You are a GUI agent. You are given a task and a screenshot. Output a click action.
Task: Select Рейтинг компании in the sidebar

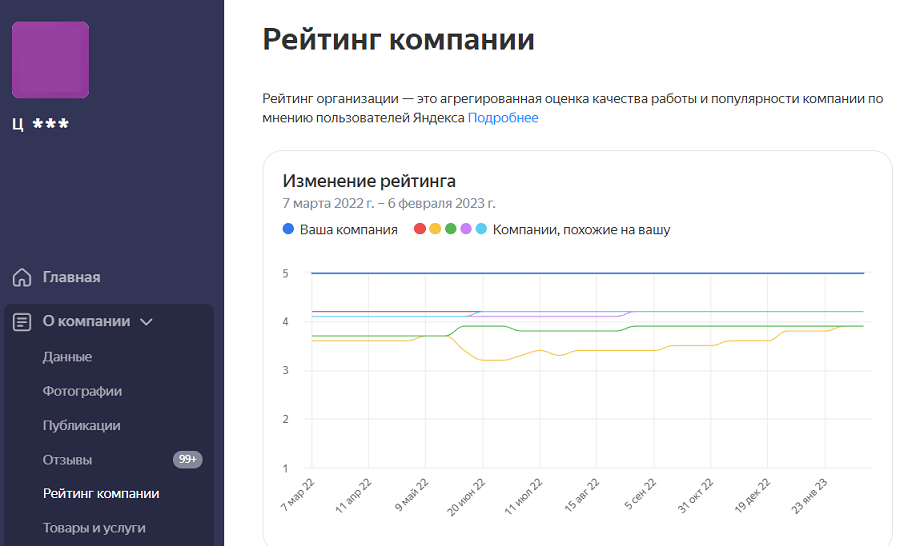[101, 494]
